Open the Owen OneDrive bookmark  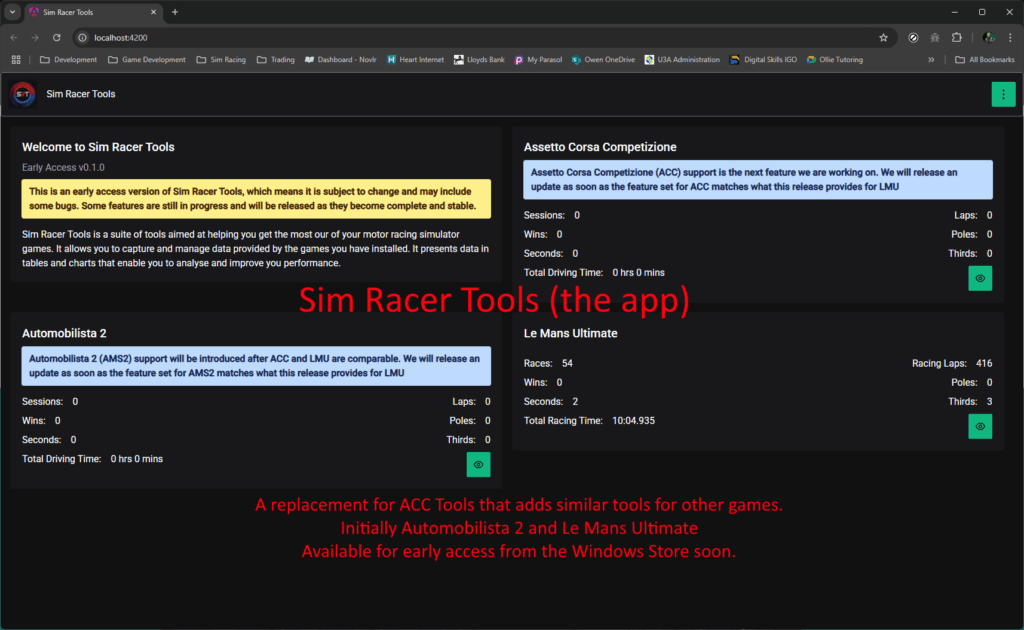603,59
